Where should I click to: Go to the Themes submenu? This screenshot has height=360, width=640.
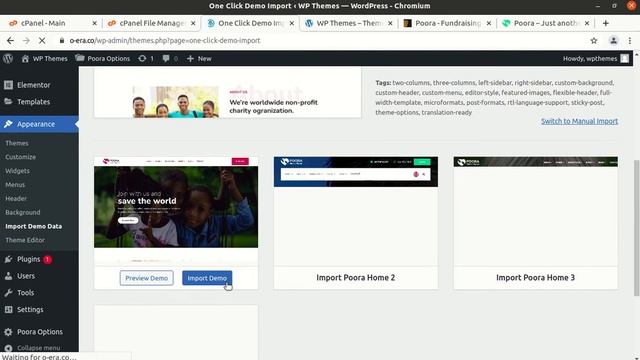coord(17,143)
